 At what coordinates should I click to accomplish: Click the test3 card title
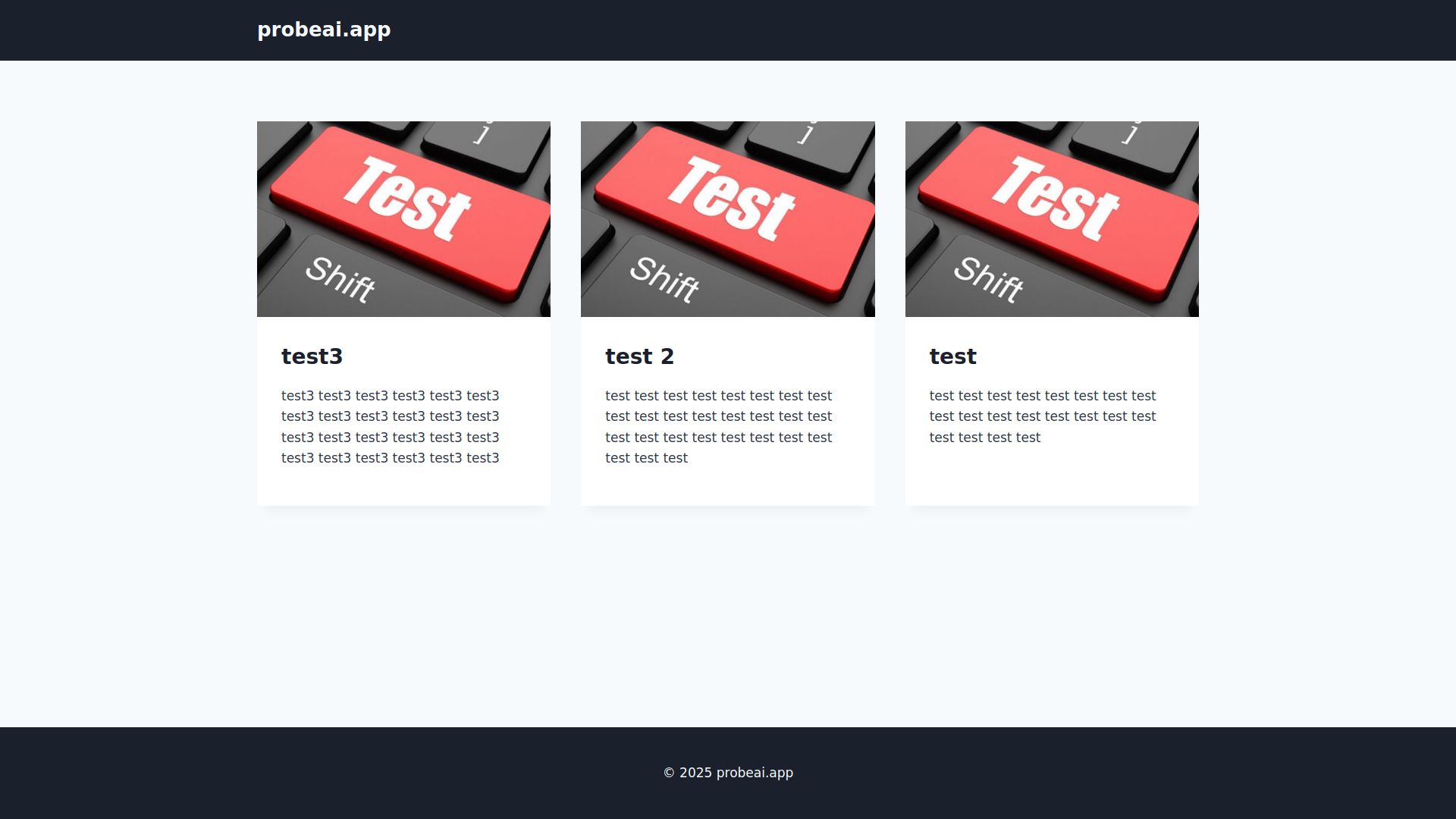pyautogui.click(x=312, y=356)
